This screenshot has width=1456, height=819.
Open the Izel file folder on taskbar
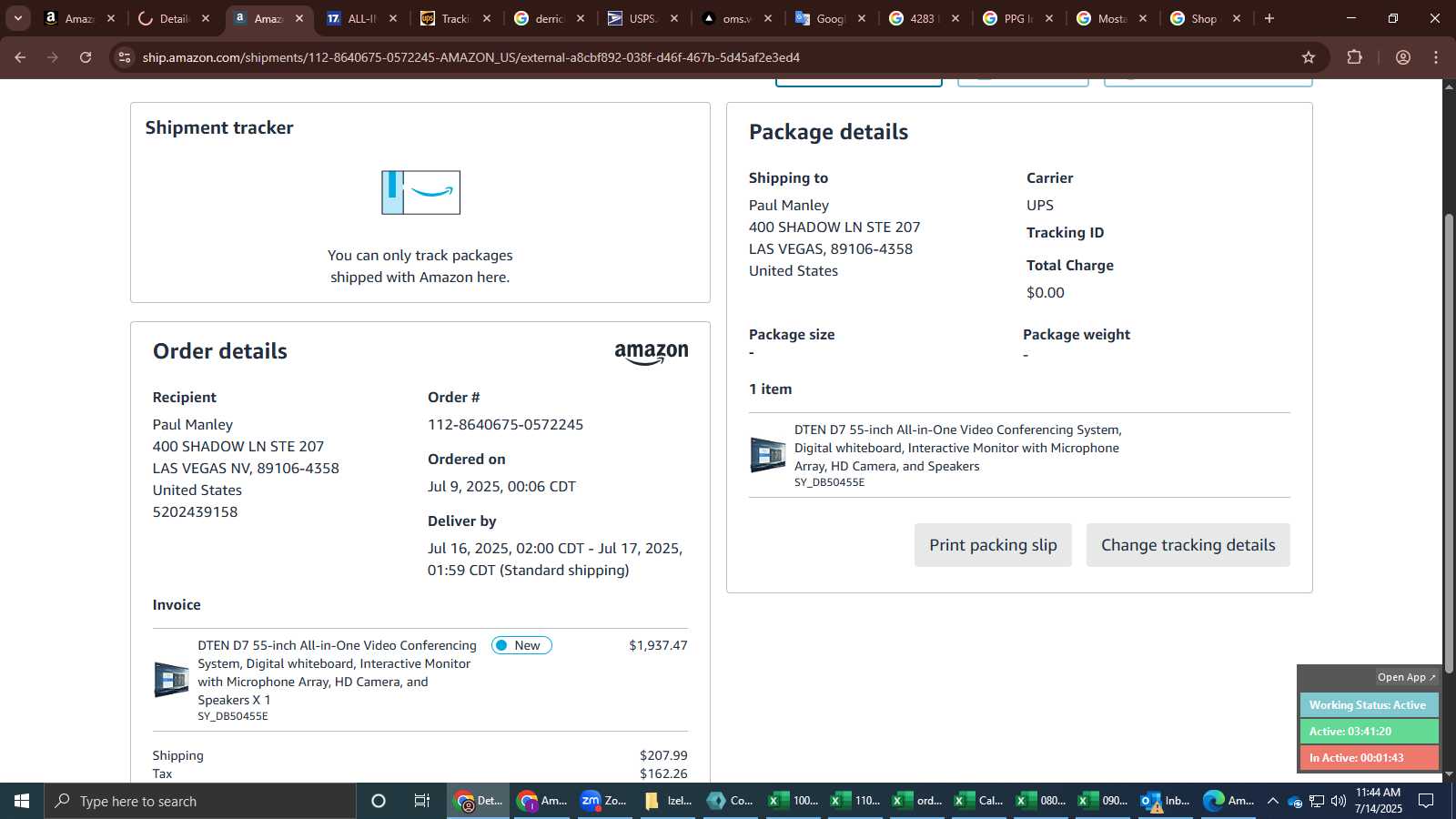tap(667, 801)
